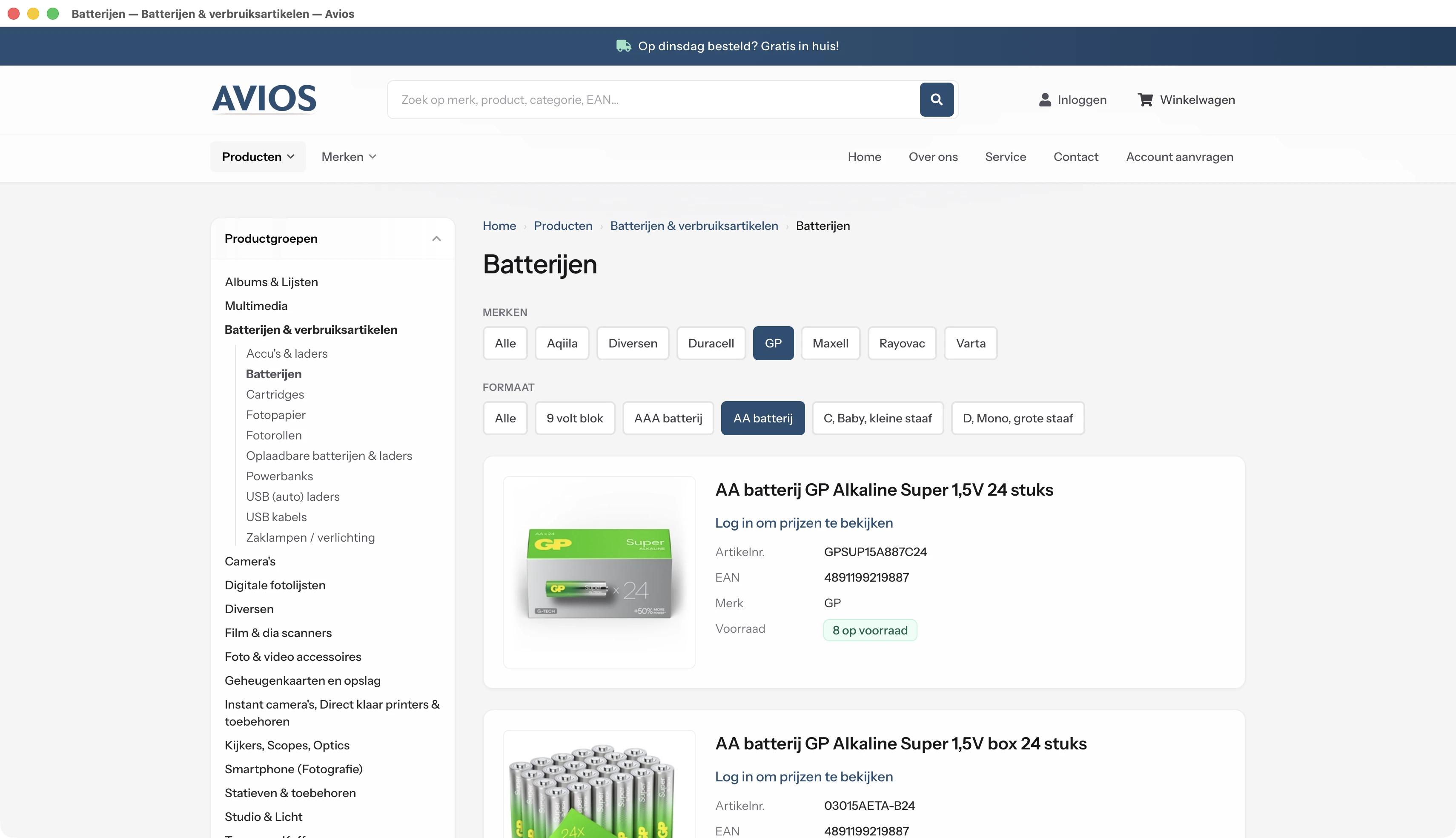
Task: Click the search input field
Action: 653,100
